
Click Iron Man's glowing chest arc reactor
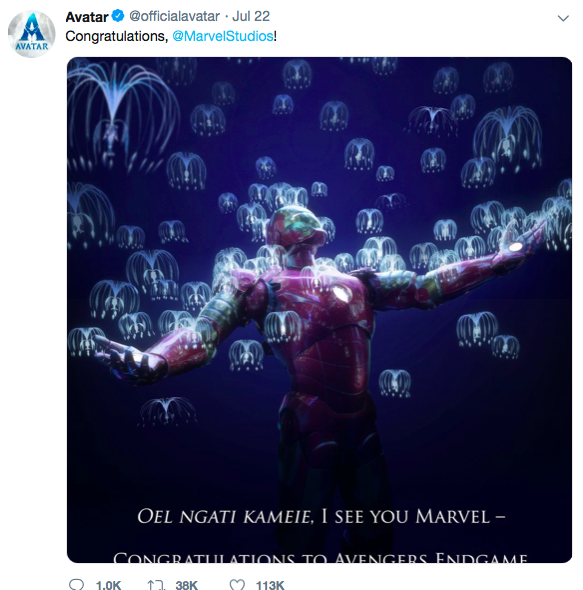[341, 292]
